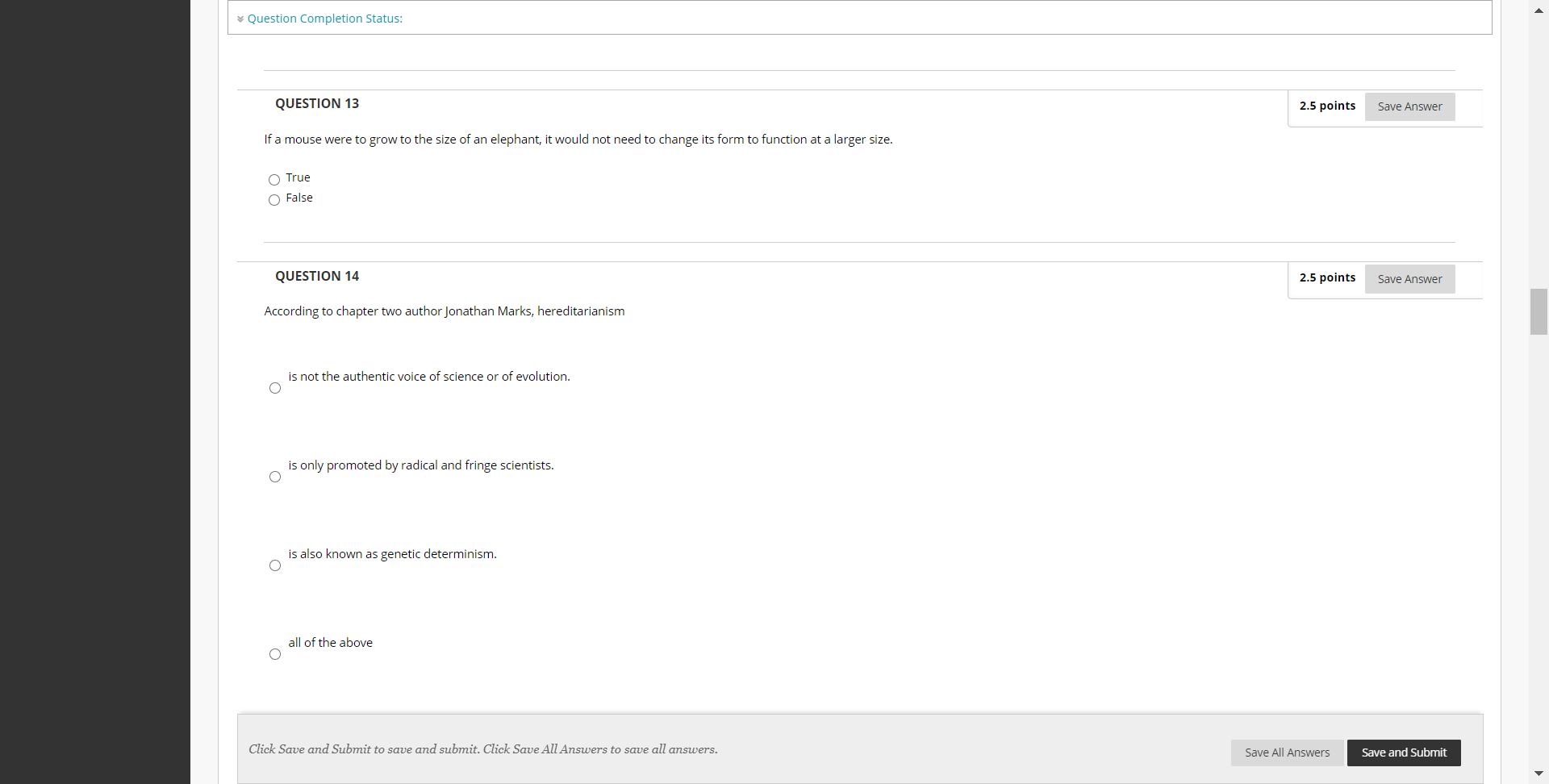The image size is (1549, 784).
Task: Select the False radio button for Question 13
Action: tap(274, 200)
